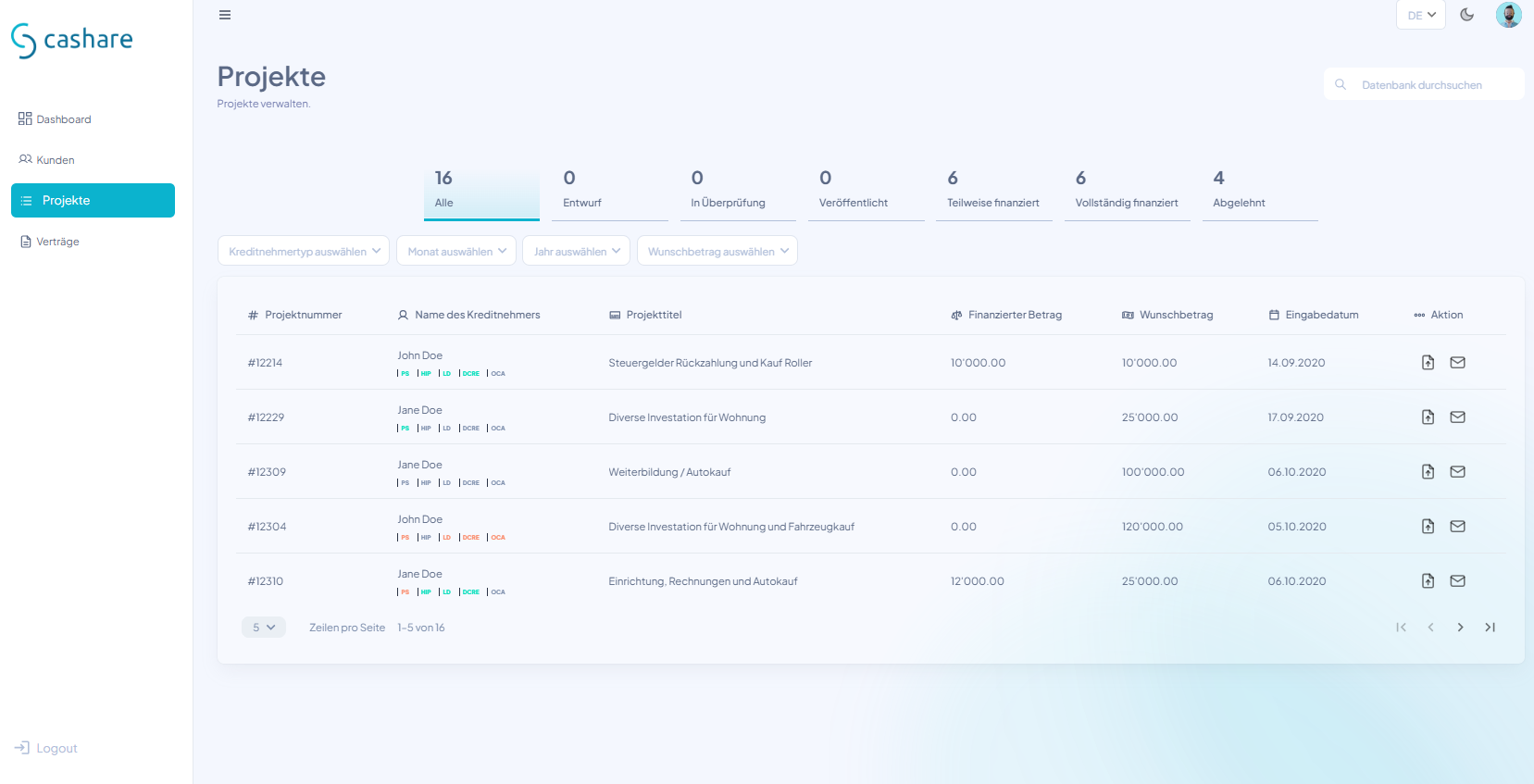The height and width of the screenshot is (784, 1534).
Task: Sort by the Wunschbetrag column header
Action: click(x=1167, y=316)
